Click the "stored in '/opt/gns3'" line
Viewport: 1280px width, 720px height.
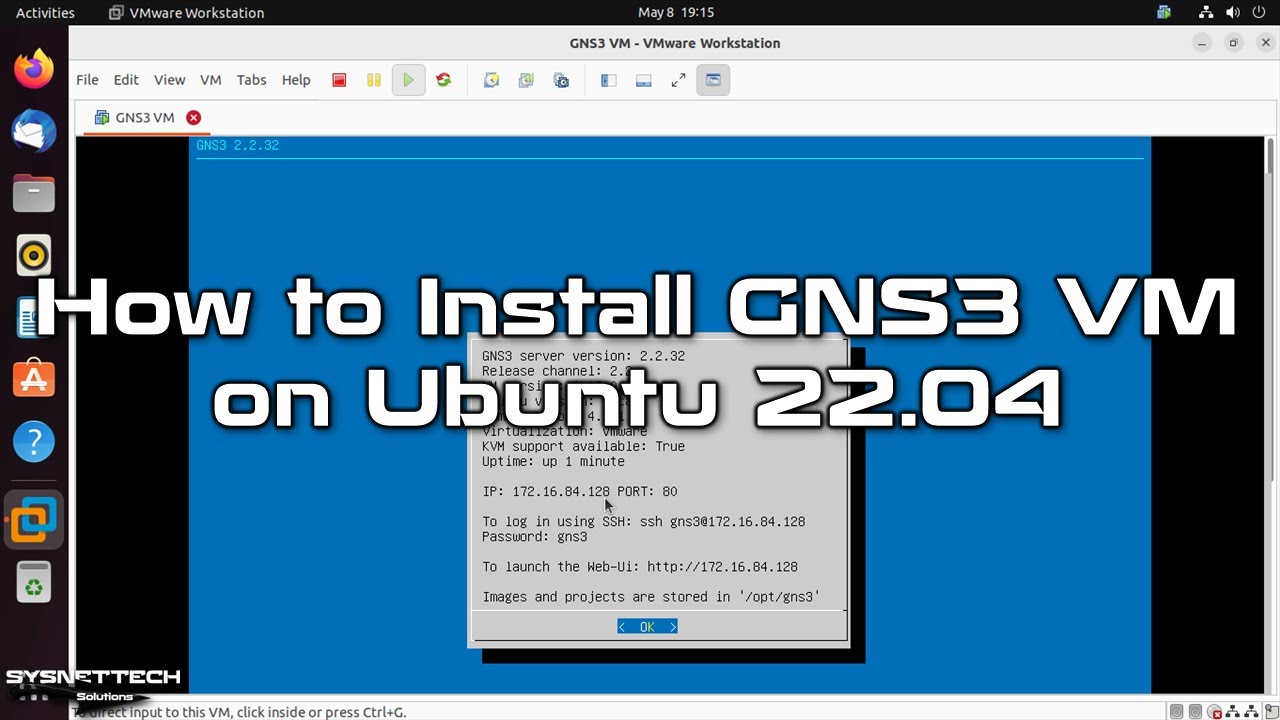[651, 596]
